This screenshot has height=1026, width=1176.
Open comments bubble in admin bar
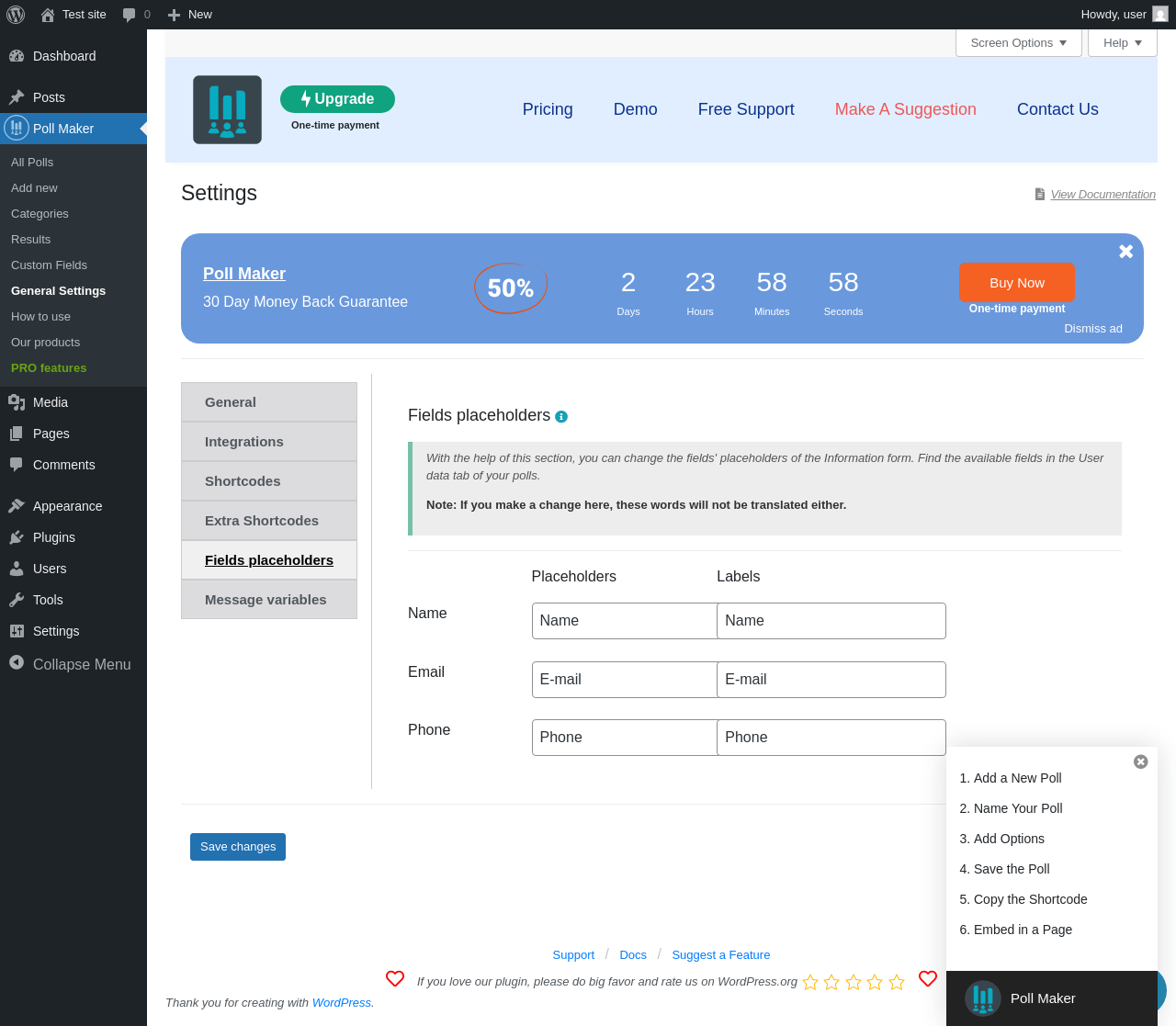click(x=130, y=15)
